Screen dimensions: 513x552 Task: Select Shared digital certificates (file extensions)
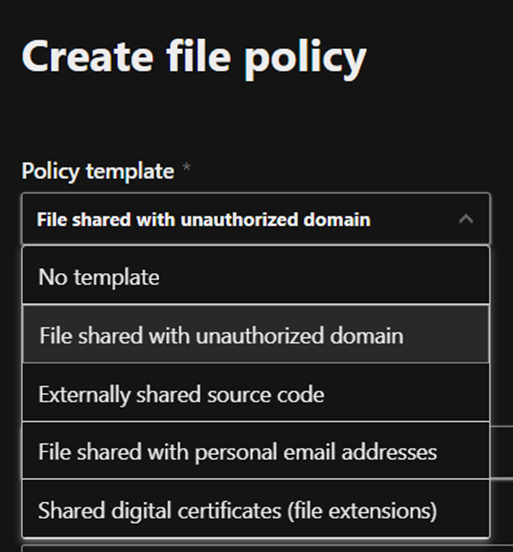click(x=256, y=509)
